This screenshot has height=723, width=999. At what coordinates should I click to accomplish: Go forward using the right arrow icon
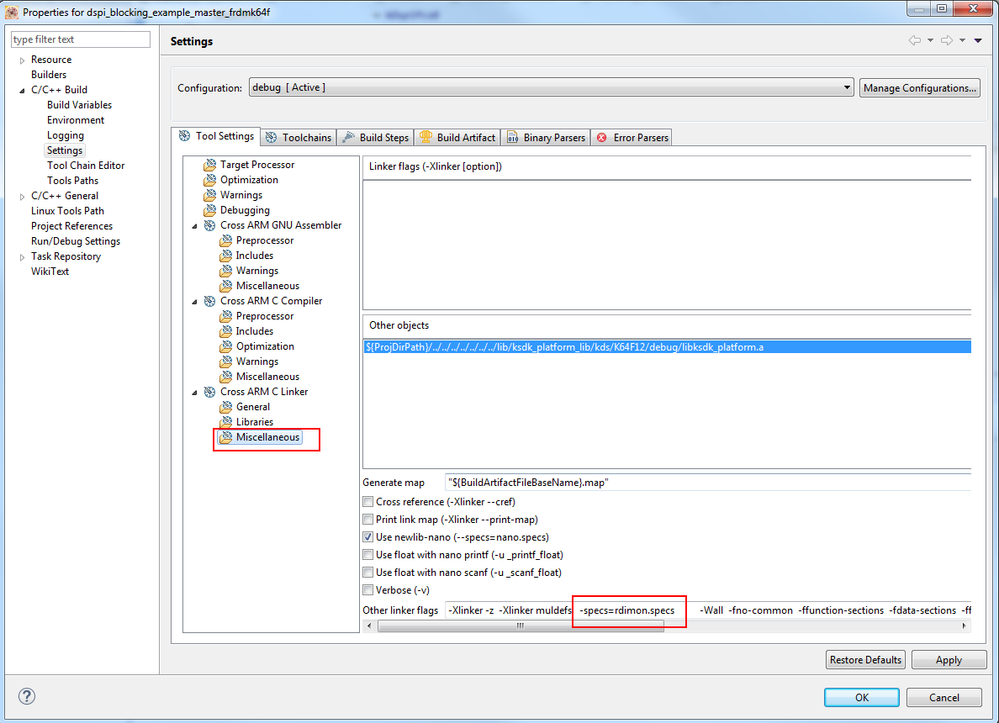point(947,41)
